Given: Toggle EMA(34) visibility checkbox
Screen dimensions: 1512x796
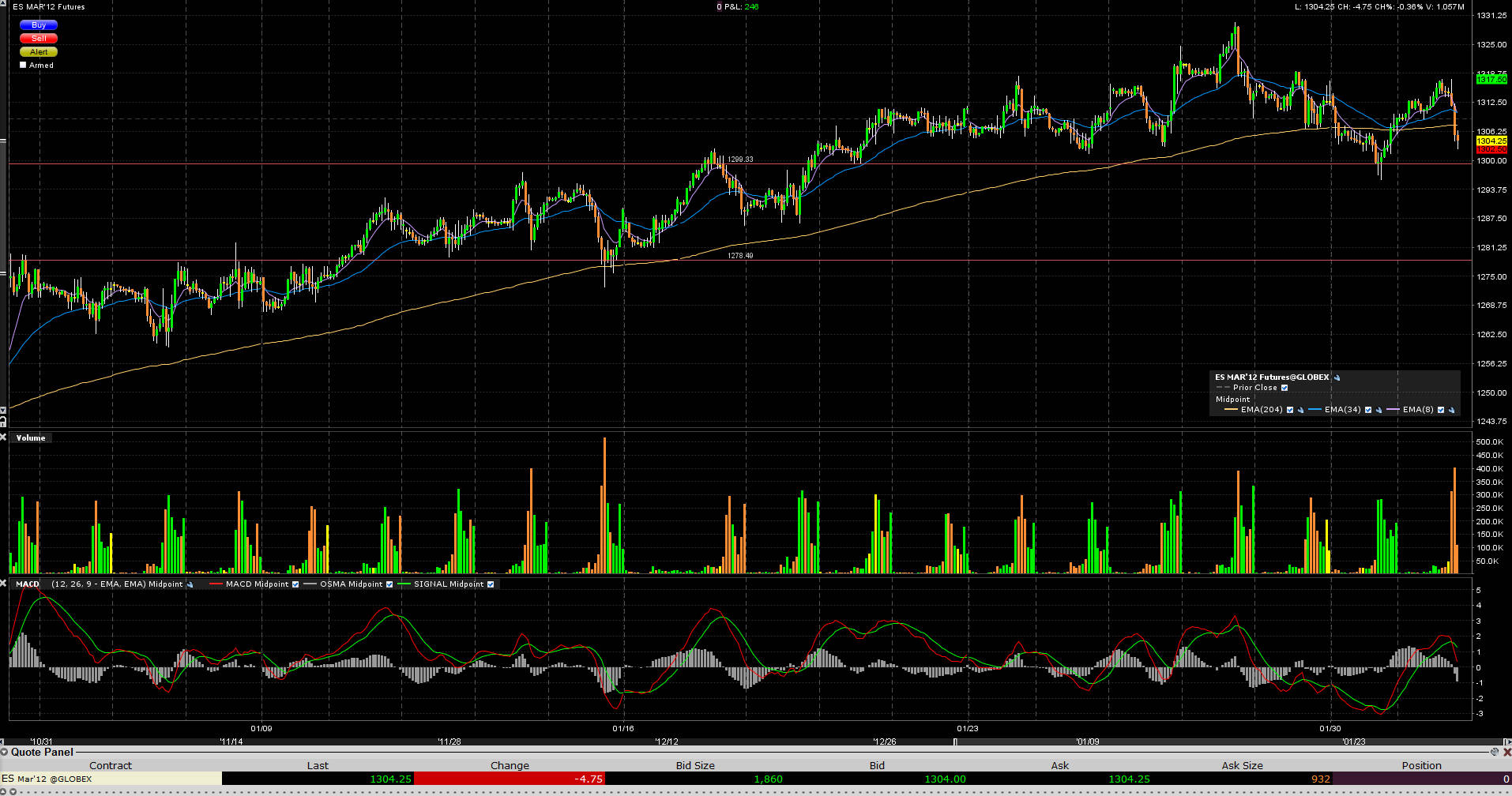Looking at the screenshot, I should point(1368,410).
